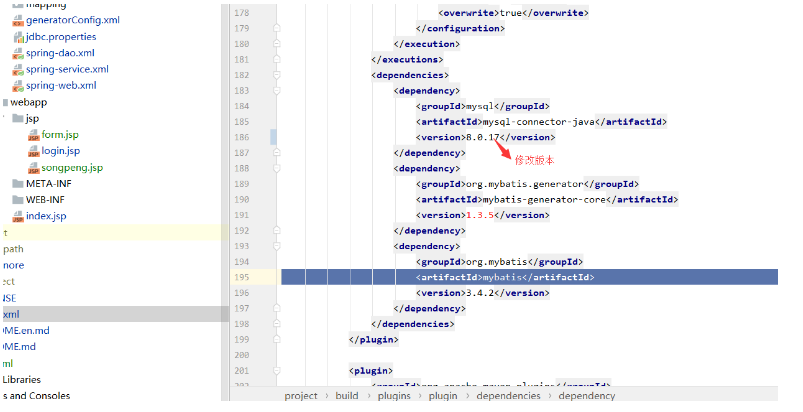The image size is (803, 412).
Task: Click 'project' in the breadcrumb bar
Action: [301, 396]
